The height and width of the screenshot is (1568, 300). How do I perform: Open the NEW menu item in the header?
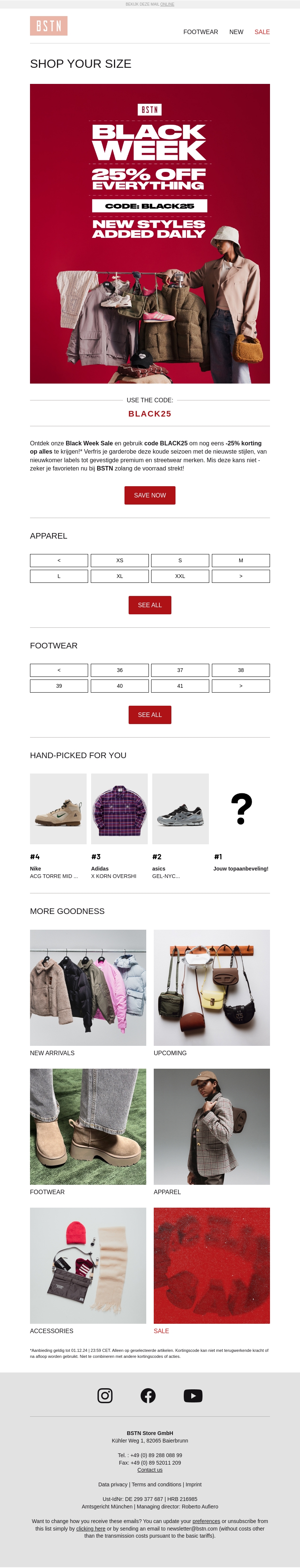tap(236, 31)
